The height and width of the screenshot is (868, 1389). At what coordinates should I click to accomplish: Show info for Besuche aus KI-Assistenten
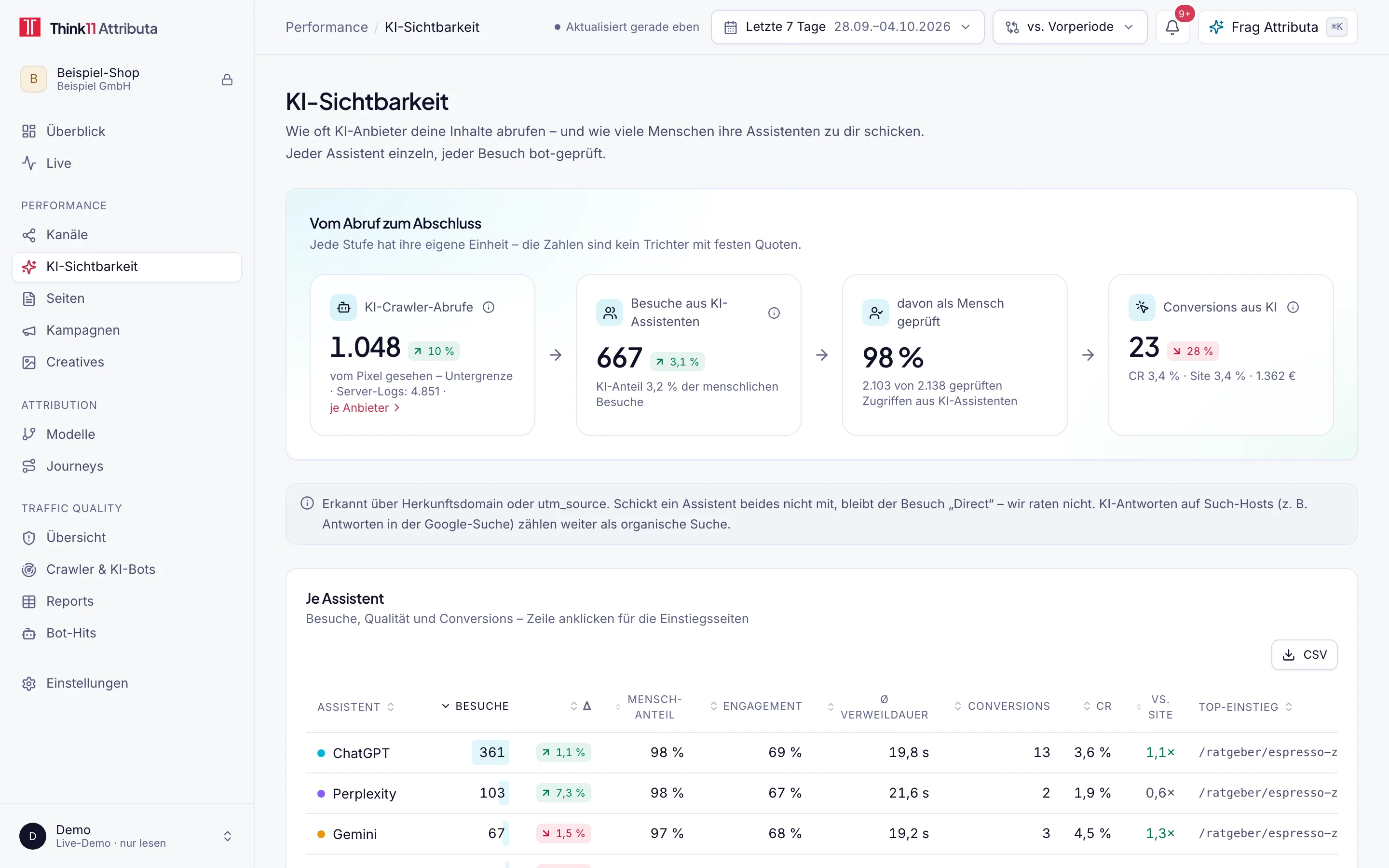click(774, 313)
